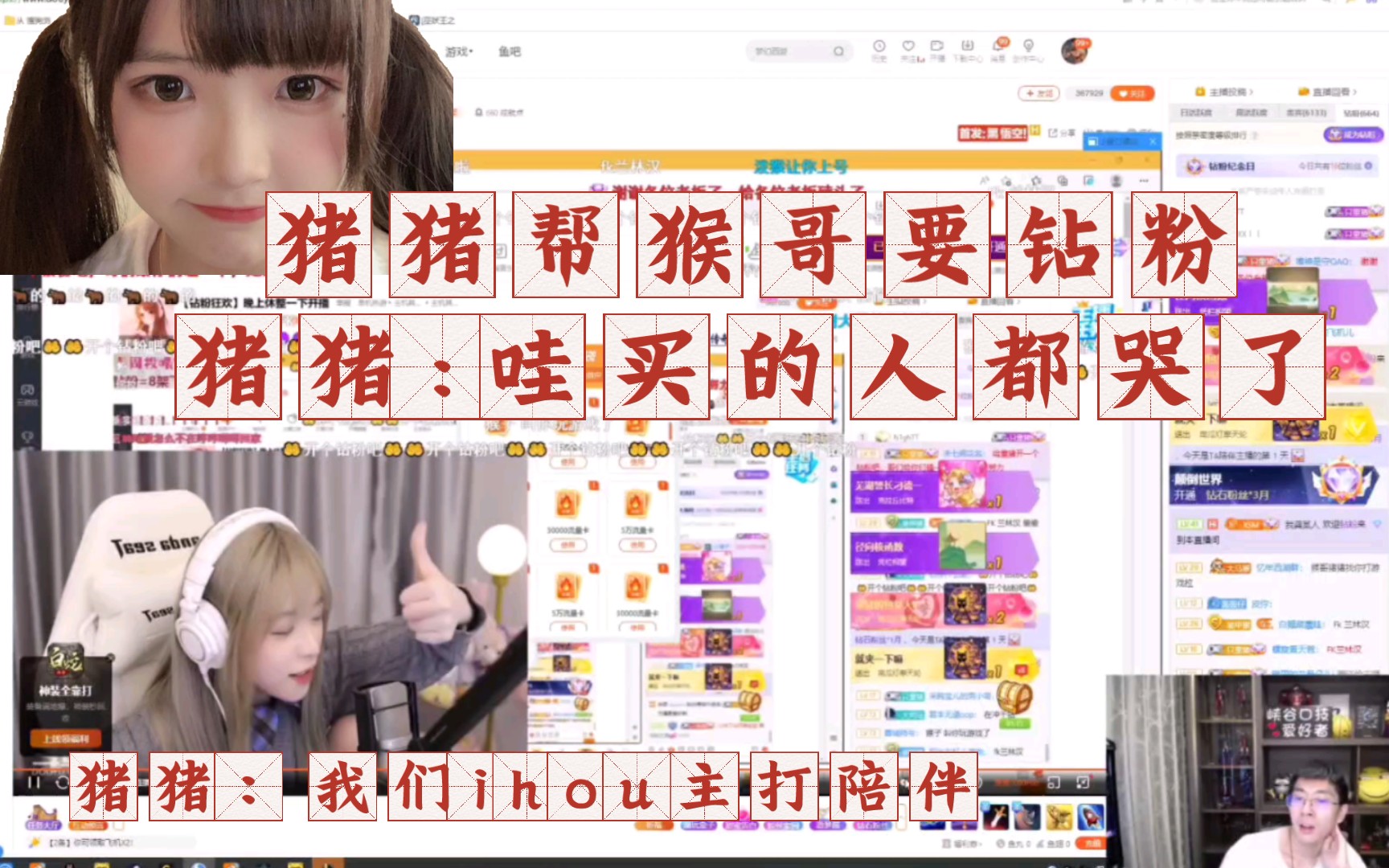The image size is (1389, 868).
Task: Click the purple gift banner with the pagoda
Action: coord(944,551)
